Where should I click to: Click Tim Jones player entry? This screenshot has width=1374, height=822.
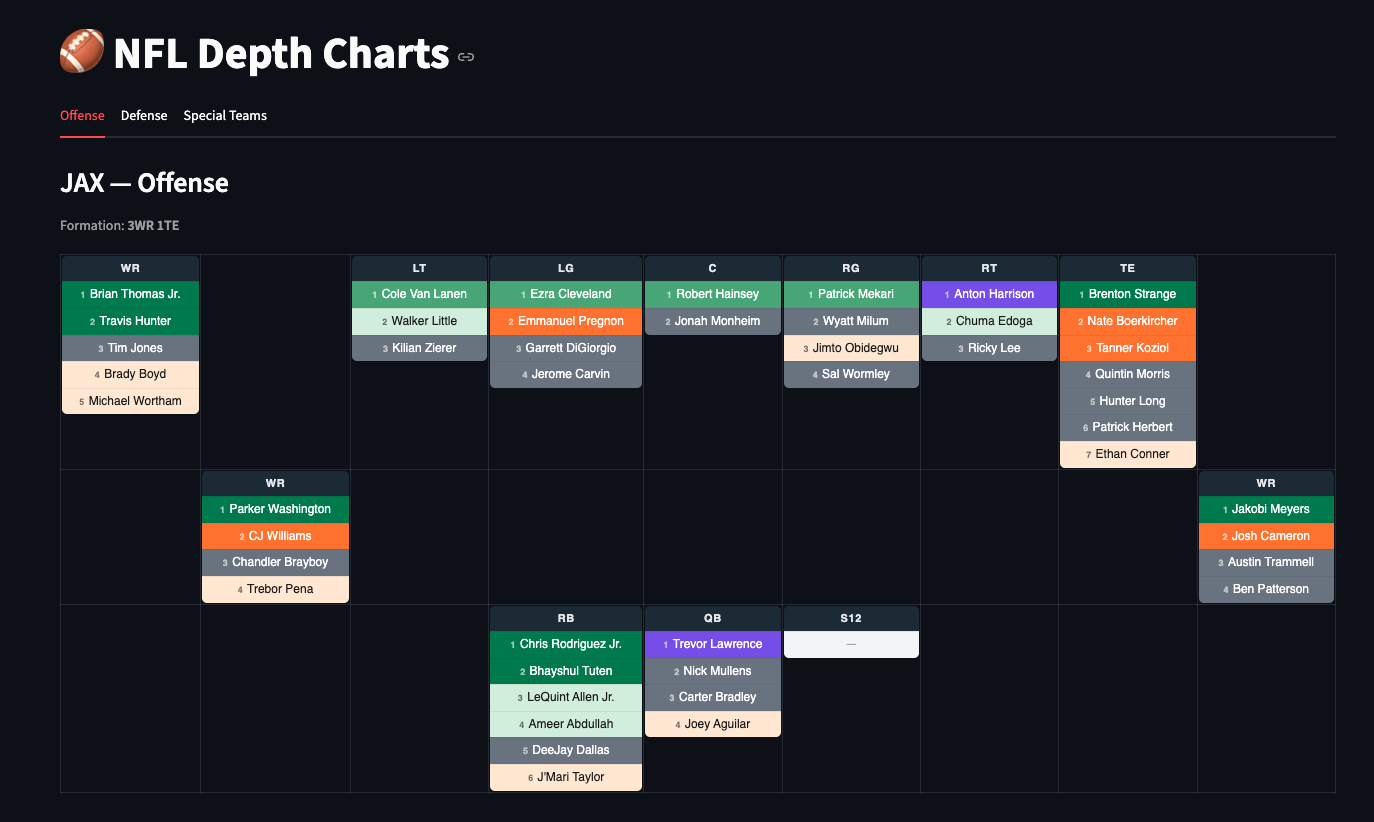[130, 348]
